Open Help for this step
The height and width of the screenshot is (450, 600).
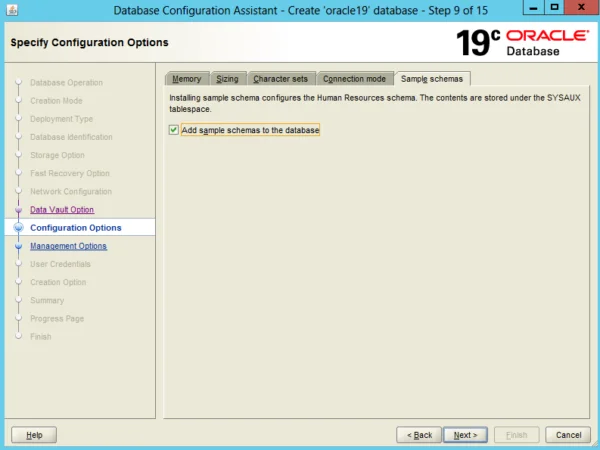pyautogui.click(x=34, y=435)
